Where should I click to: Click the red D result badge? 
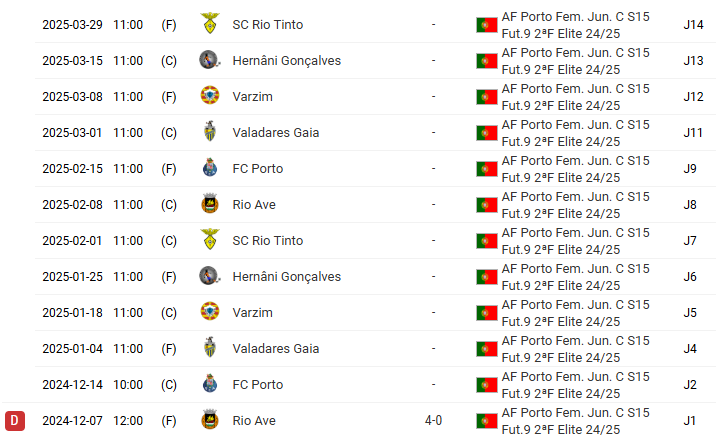click(15, 420)
